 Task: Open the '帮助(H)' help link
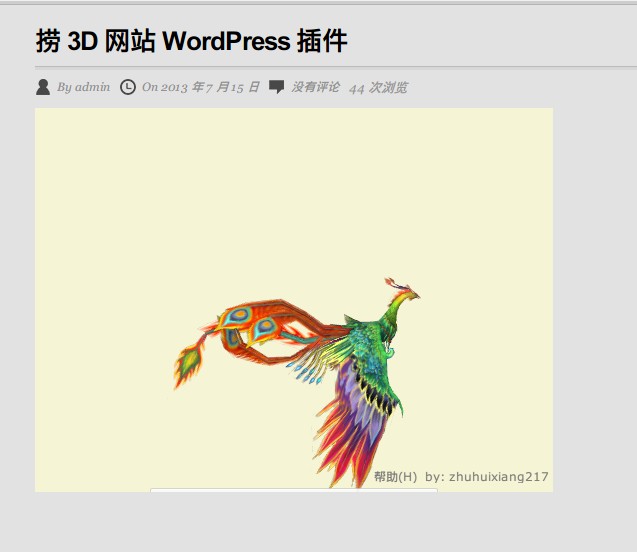395,476
